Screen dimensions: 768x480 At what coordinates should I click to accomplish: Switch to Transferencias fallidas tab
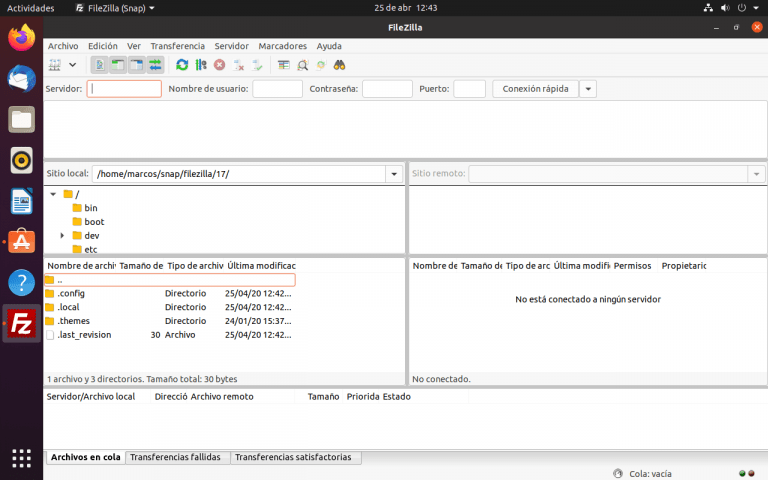(x=175, y=457)
